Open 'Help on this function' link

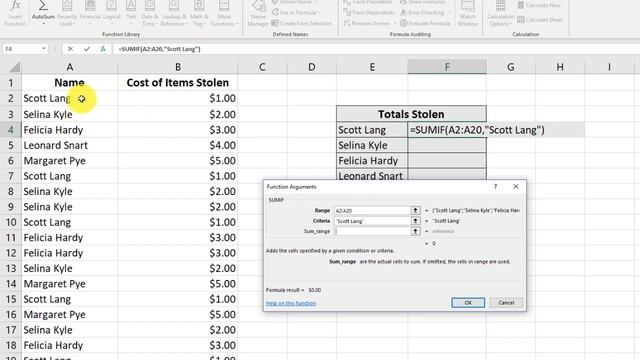(291, 303)
